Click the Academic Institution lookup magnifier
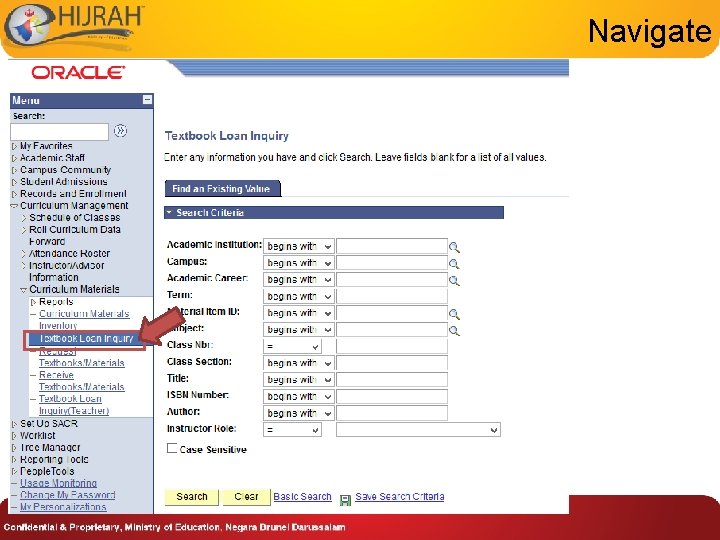Screen dimensions: 720x540 click(x=454, y=247)
